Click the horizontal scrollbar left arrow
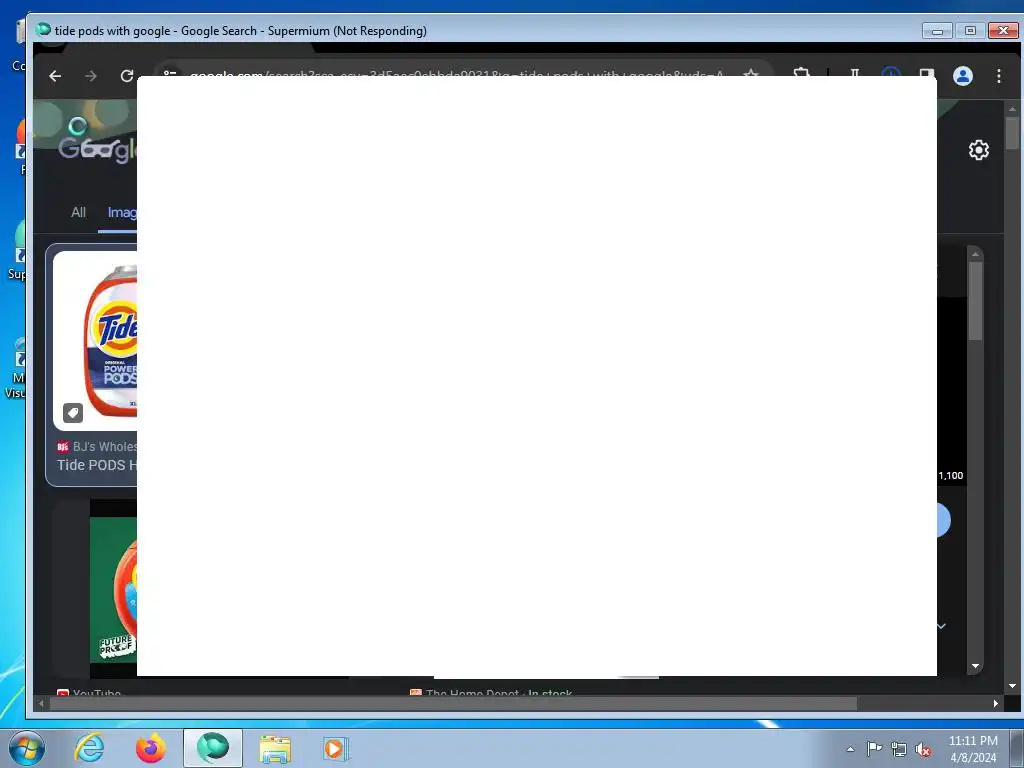1024x768 pixels. 41,703
